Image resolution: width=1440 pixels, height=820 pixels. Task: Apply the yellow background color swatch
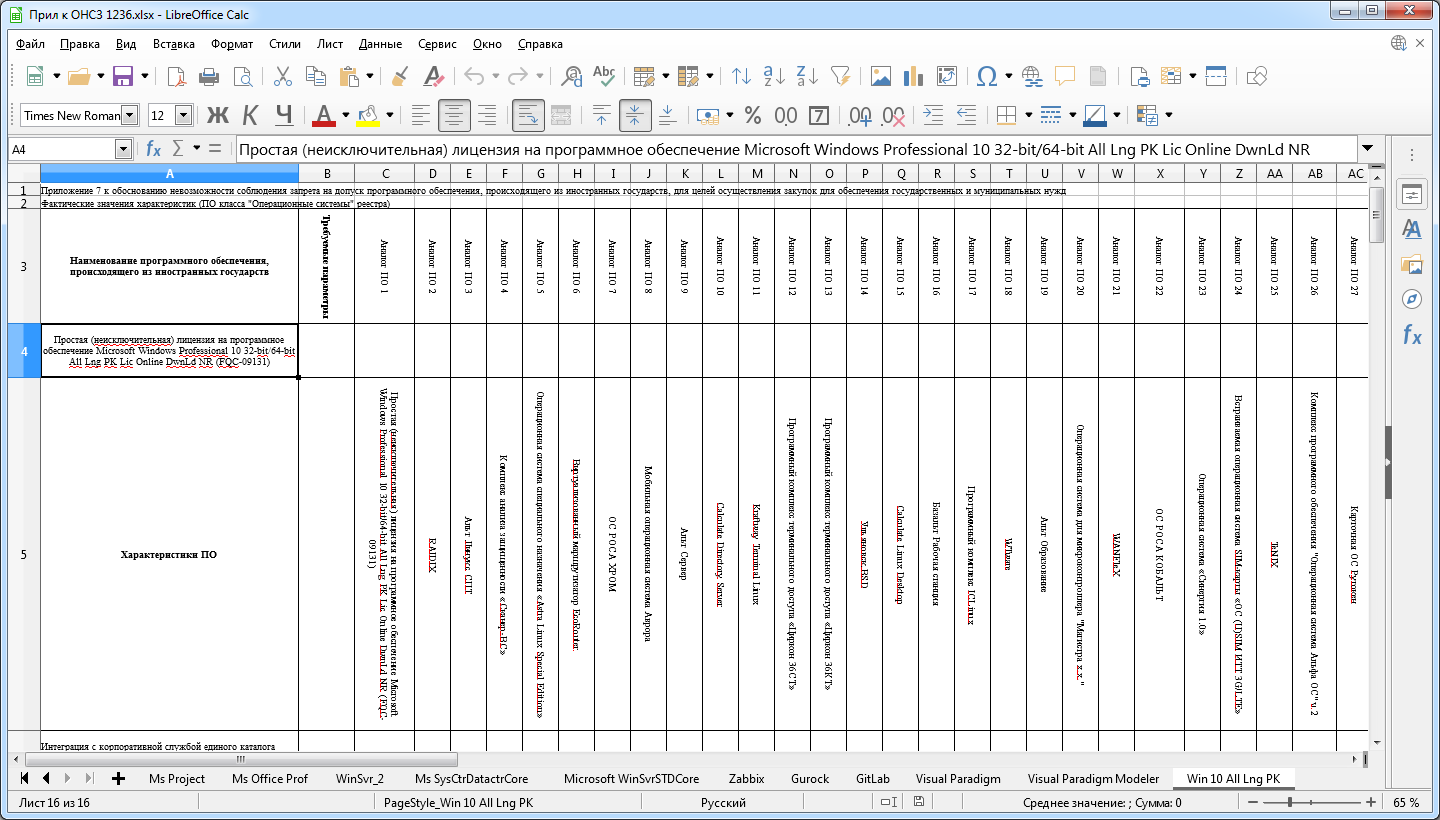point(368,115)
